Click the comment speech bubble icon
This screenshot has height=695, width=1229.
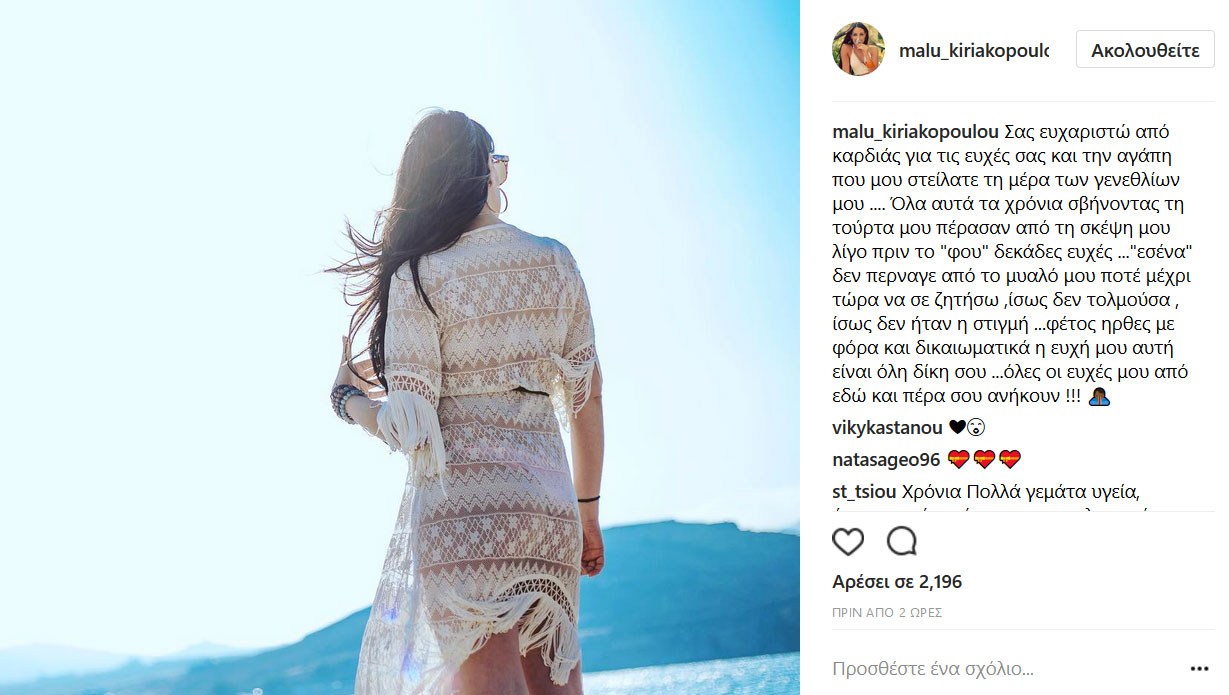pyautogui.click(x=902, y=541)
